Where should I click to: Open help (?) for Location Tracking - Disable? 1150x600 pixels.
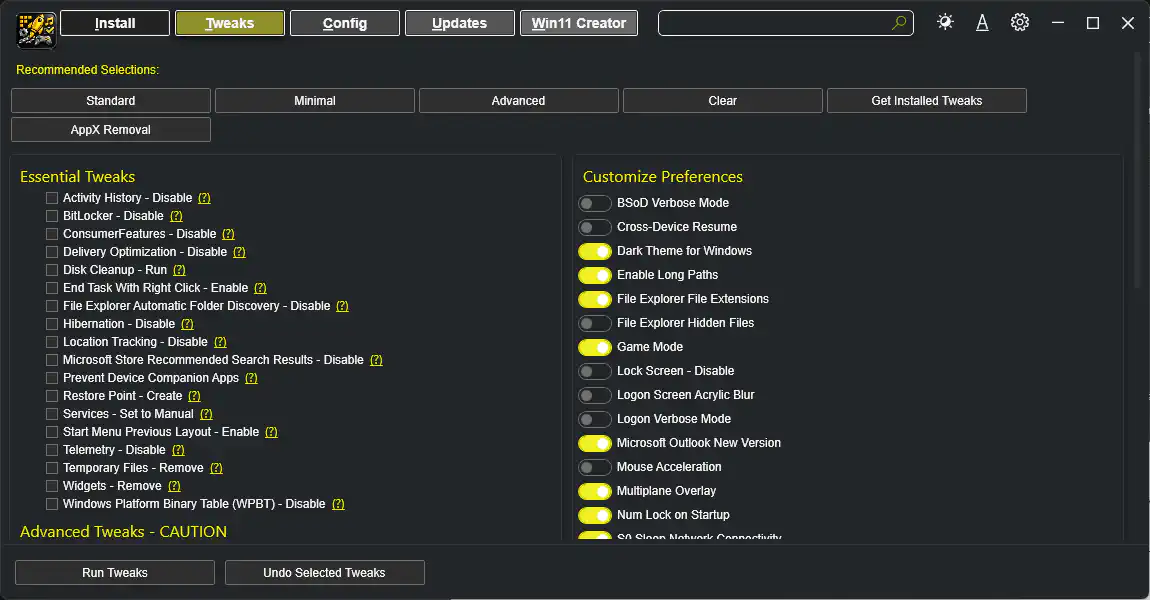(220, 342)
